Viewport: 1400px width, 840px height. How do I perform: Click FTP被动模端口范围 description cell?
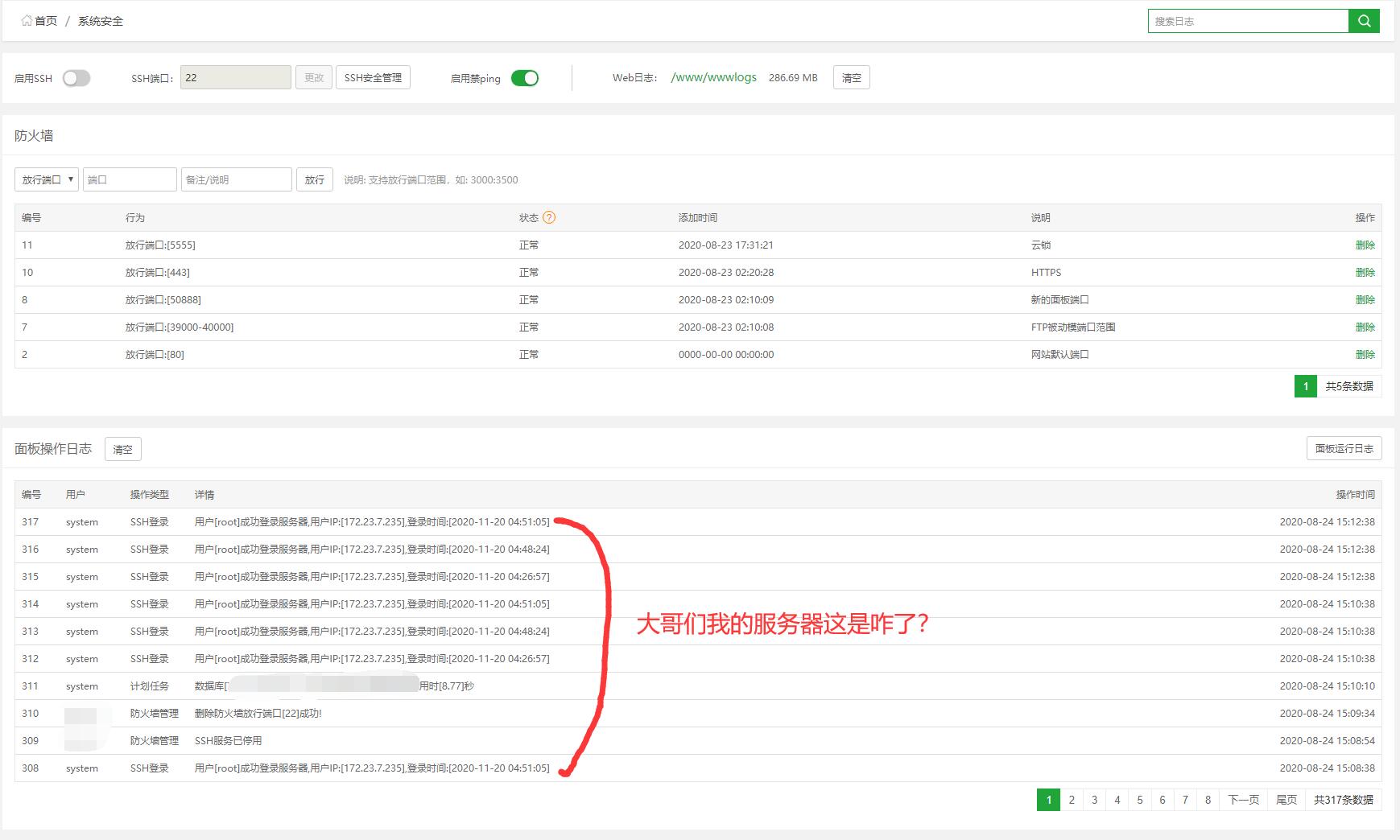point(1073,327)
